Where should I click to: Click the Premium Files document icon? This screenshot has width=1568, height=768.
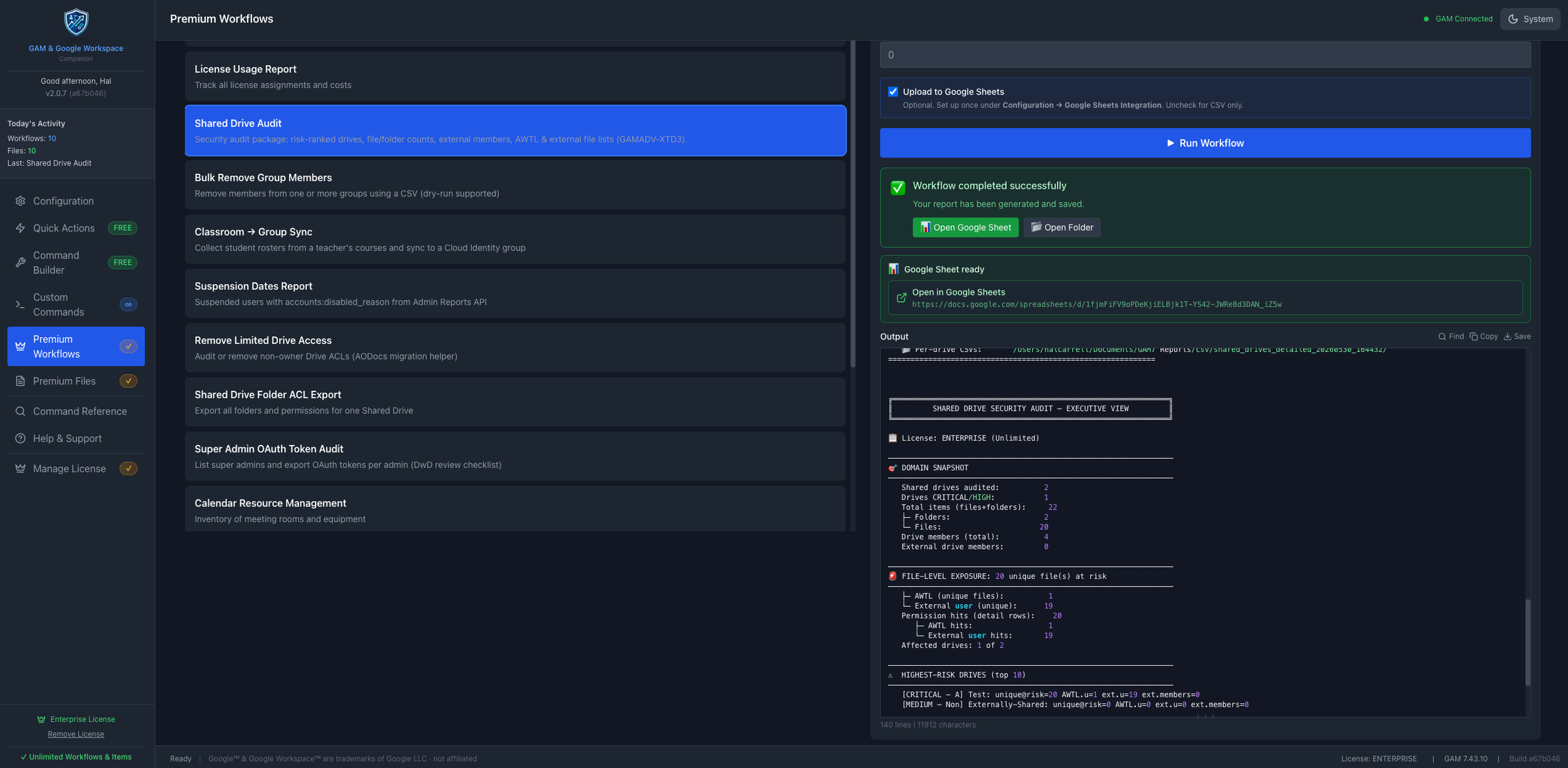[x=20, y=381]
